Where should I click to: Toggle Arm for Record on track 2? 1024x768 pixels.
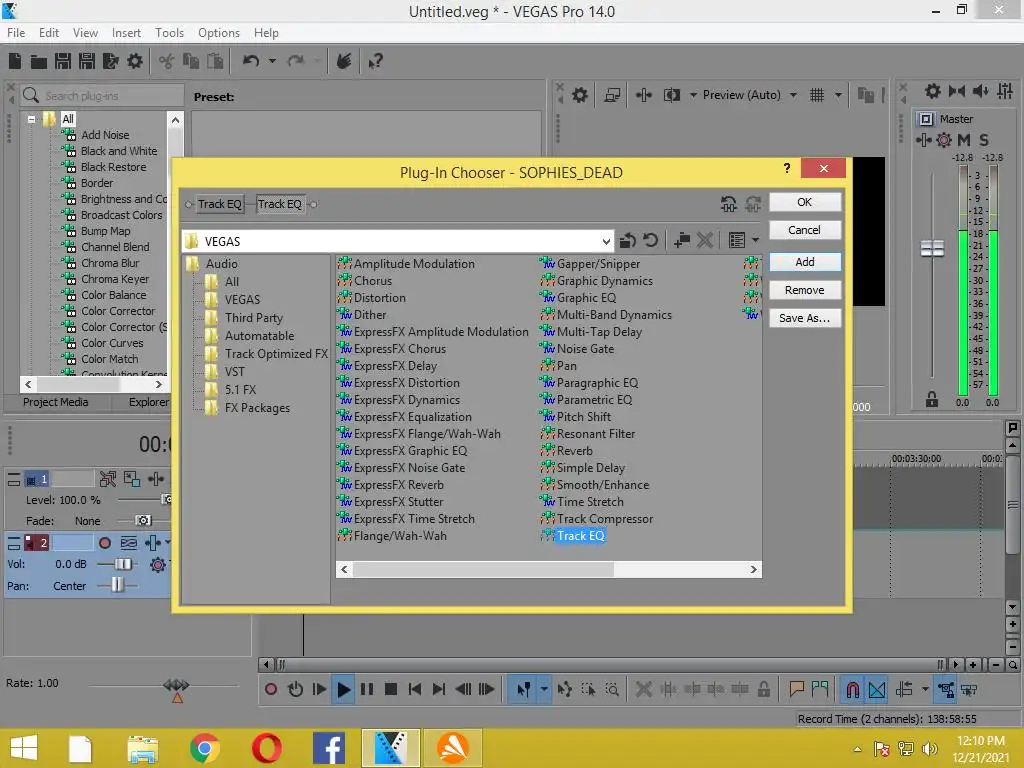pos(104,543)
